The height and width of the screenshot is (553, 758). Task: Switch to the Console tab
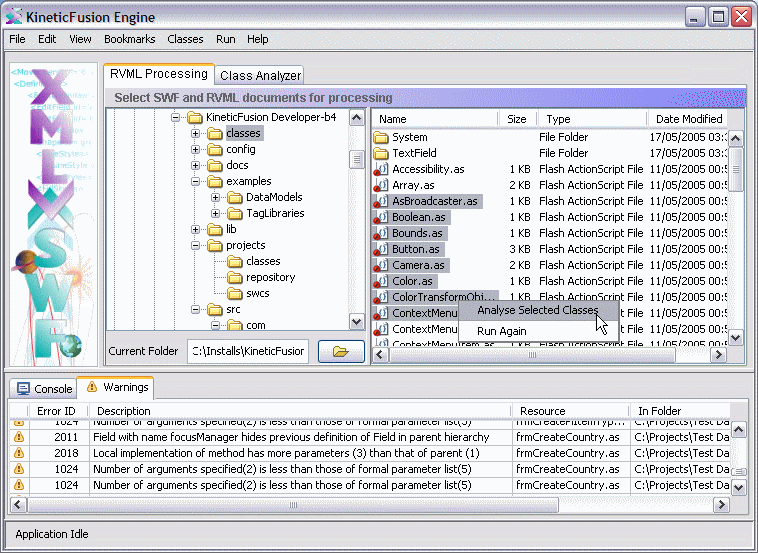pyautogui.click(x=44, y=388)
